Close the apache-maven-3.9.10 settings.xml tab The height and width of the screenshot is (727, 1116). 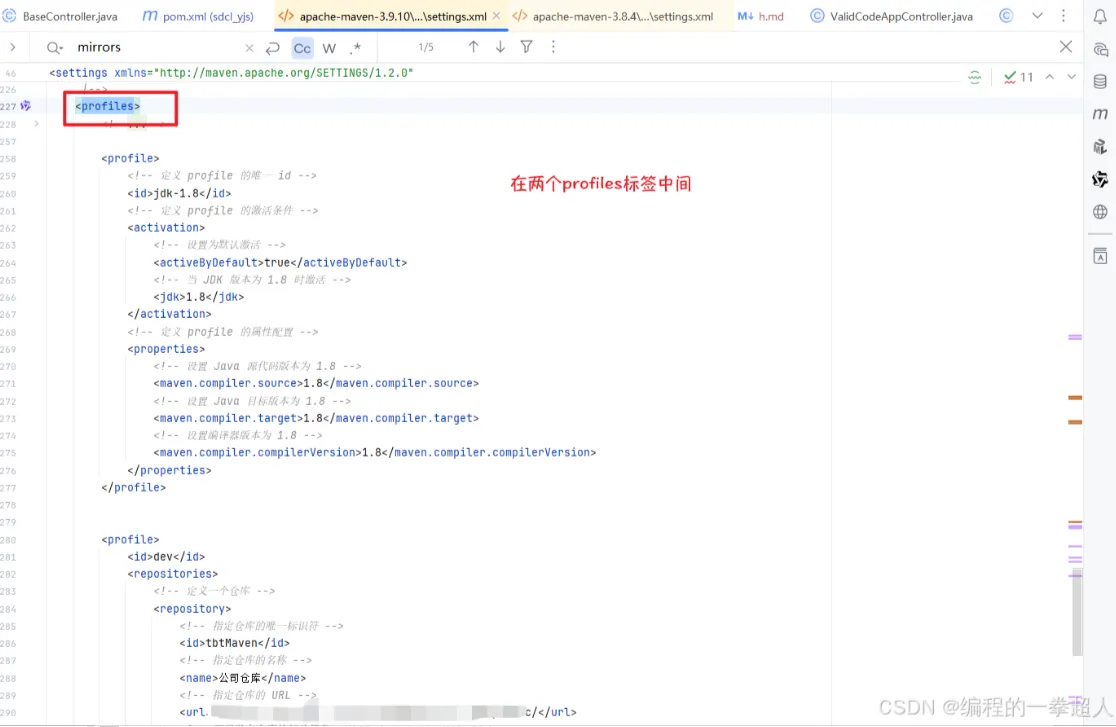point(496,16)
